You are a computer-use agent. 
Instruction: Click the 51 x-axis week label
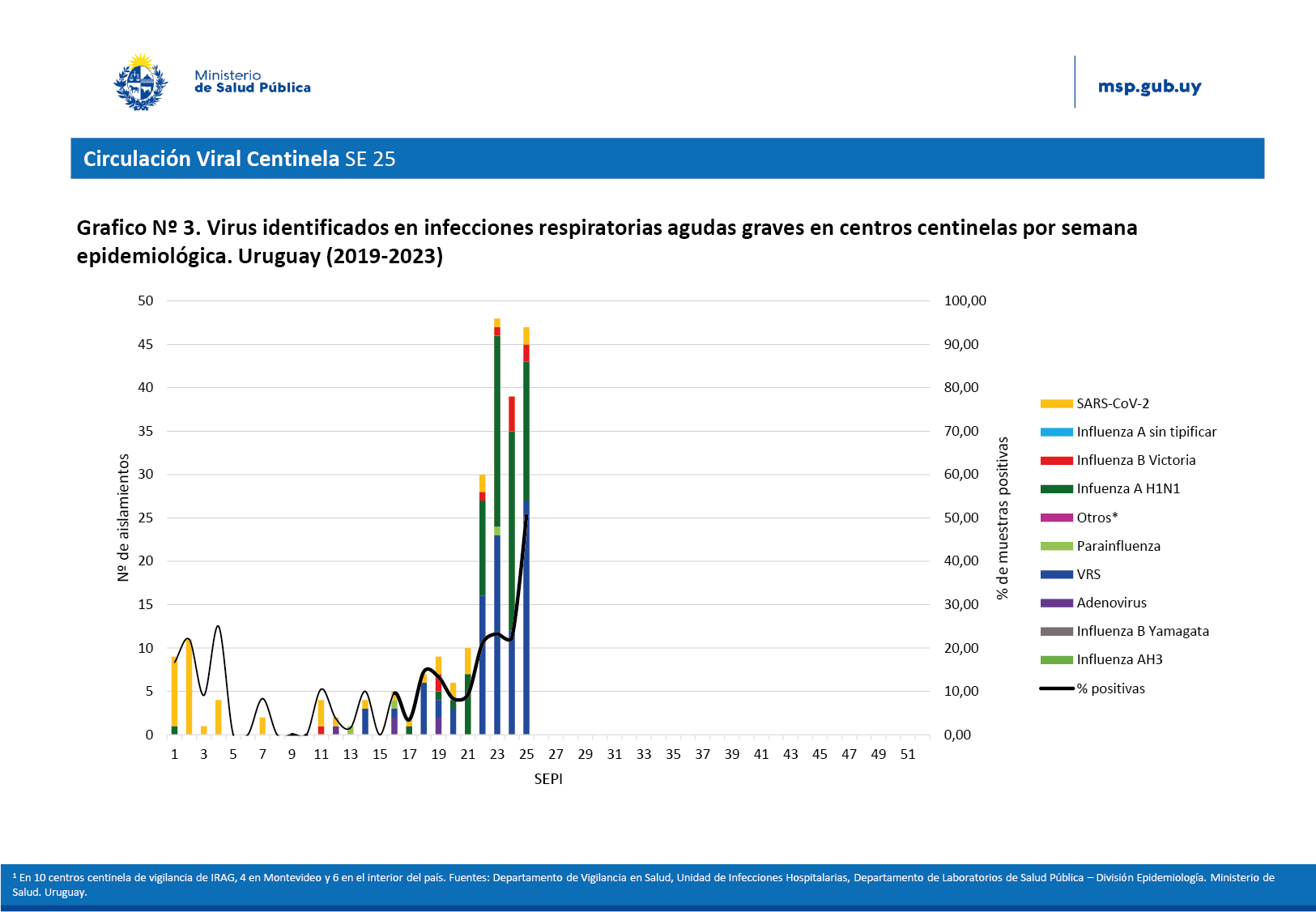[x=908, y=754]
